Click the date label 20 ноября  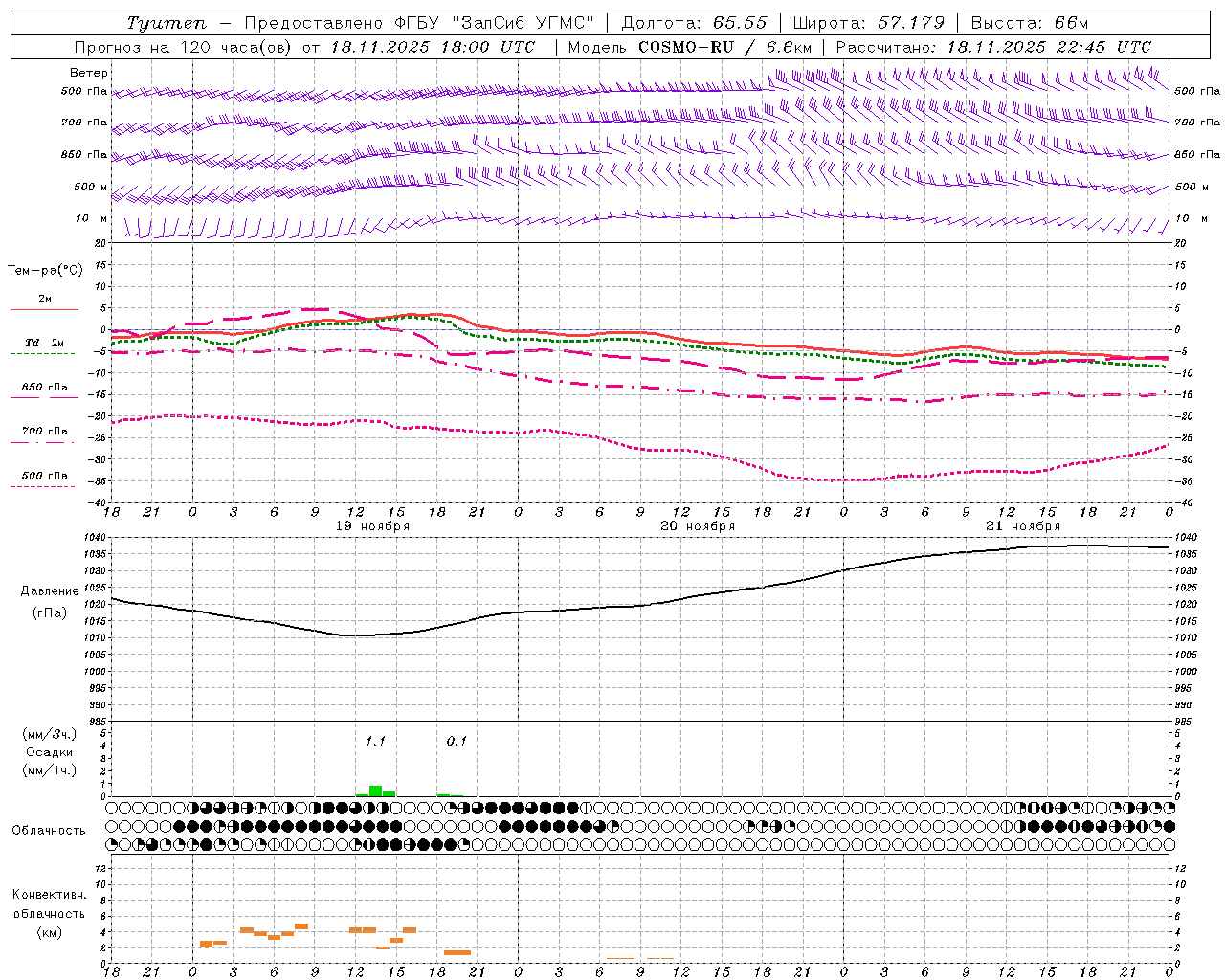pyautogui.click(x=698, y=526)
